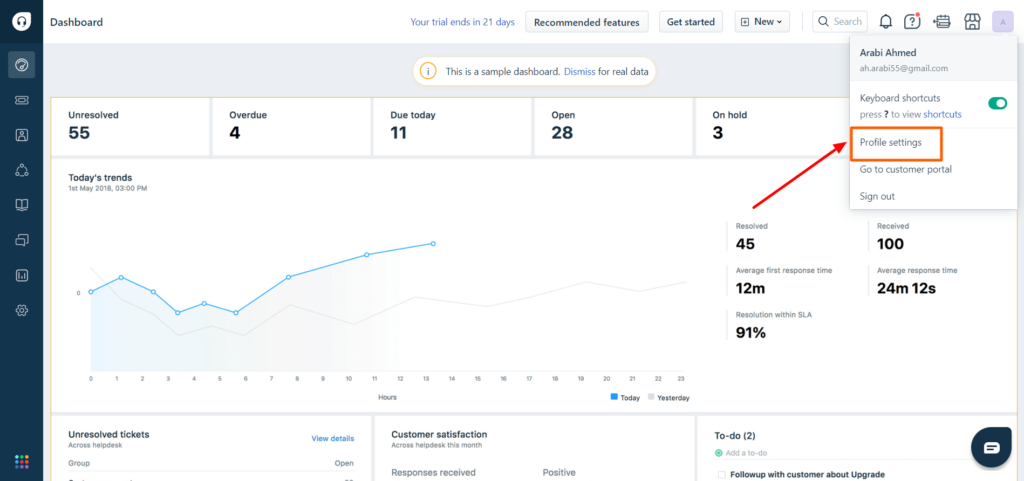Open the On hold 3 card
This screenshot has height=481, width=1024.
point(773,127)
